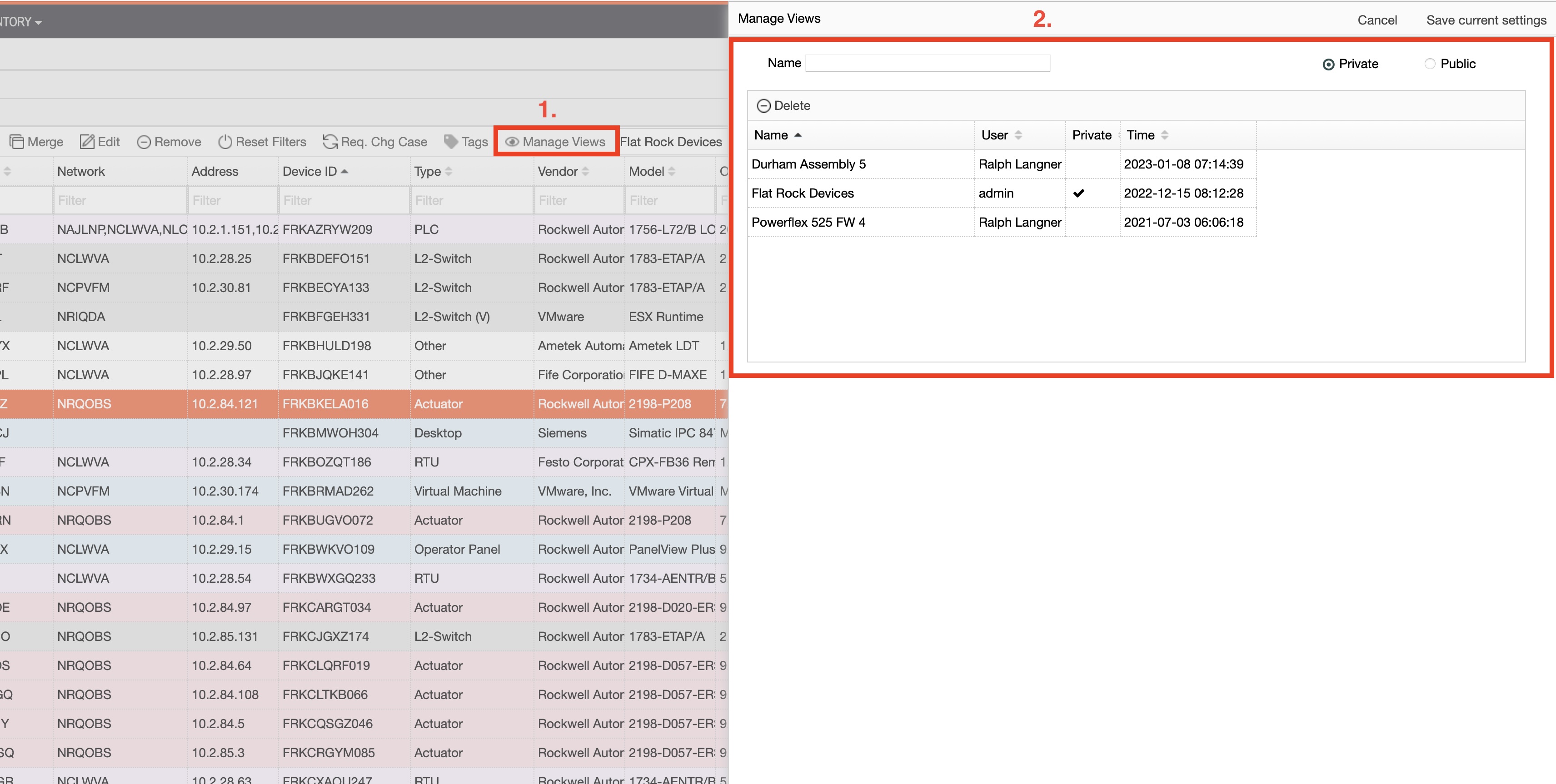Image resolution: width=1556 pixels, height=784 pixels.
Task: Click Siemens vendor cell
Action: pyautogui.click(x=562, y=433)
